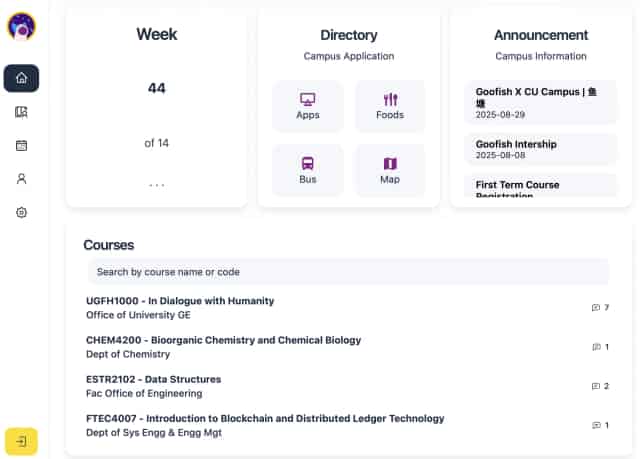Open the calendar icon in sidebar
Image resolution: width=640 pixels, height=459 pixels.
click(21, 145)
